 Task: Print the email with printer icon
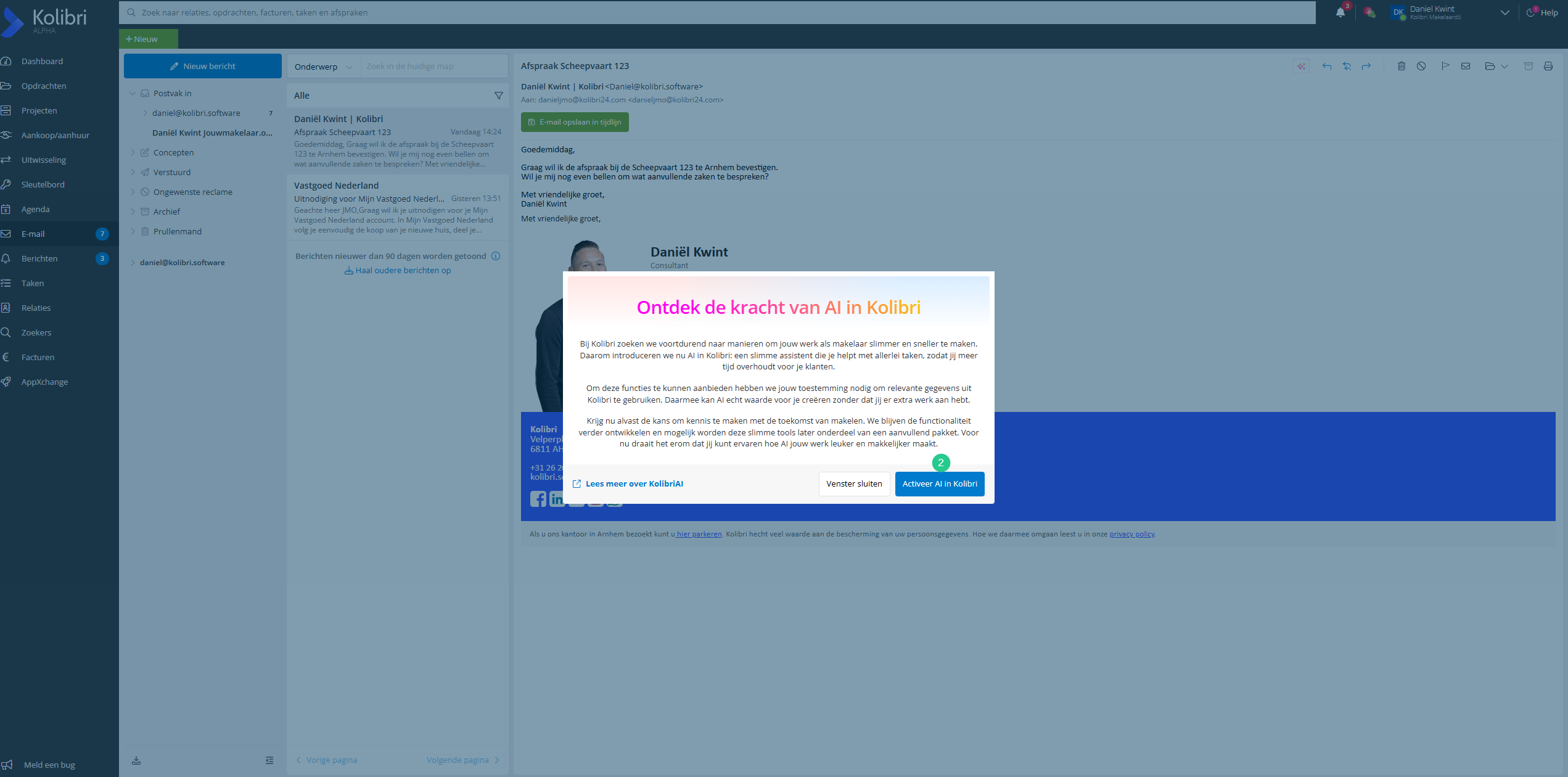pos(1548,66)
